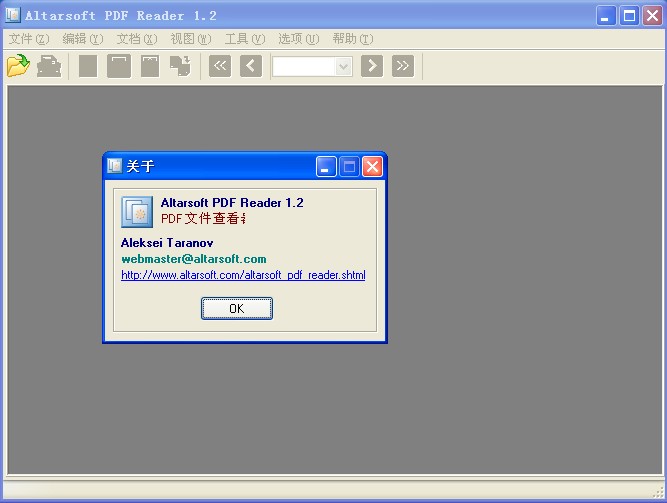Go to next page with right arrow
The image size is (667, 503).
point(372,66)
